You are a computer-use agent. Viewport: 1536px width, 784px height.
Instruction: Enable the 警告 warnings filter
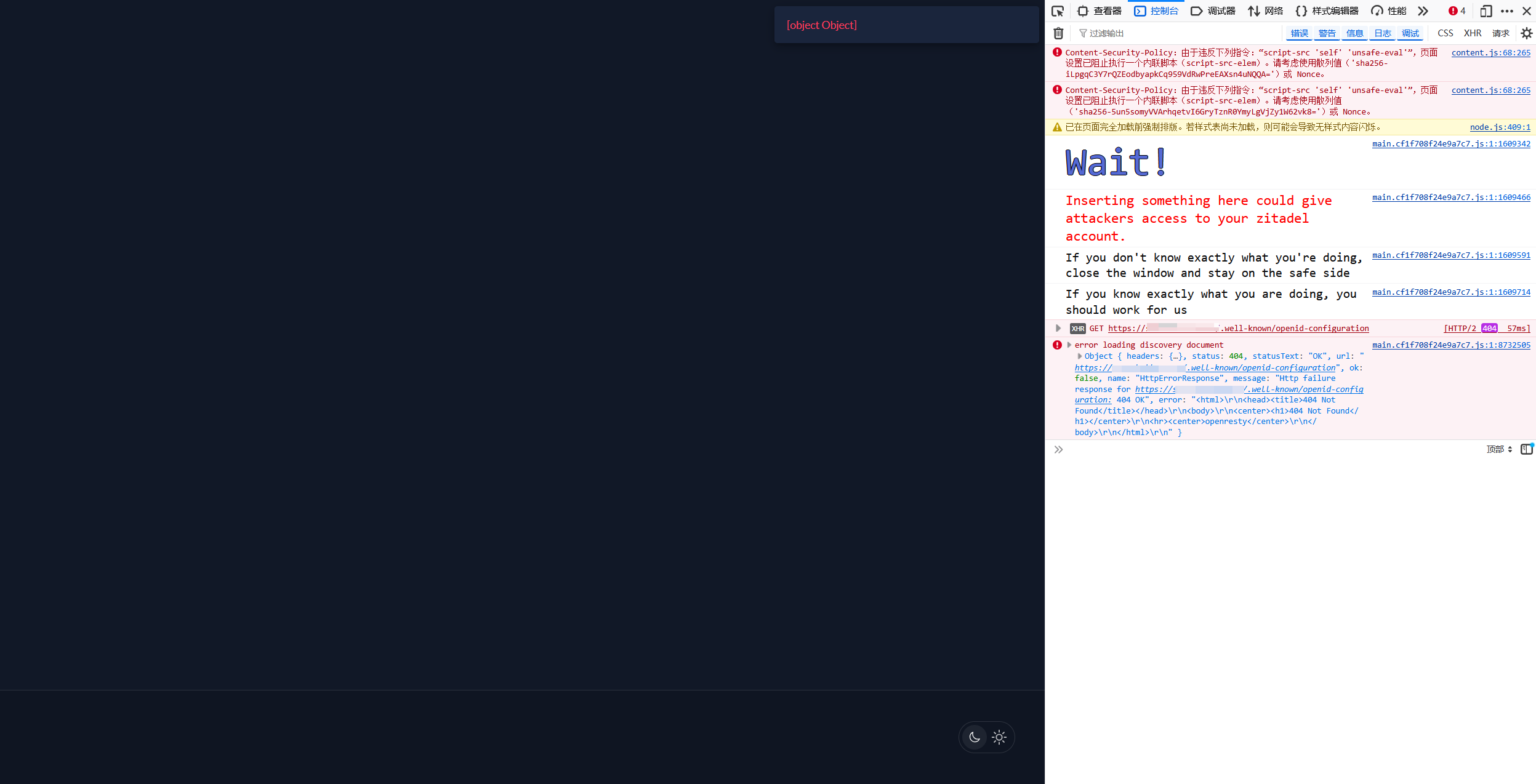click(1327, 33)
